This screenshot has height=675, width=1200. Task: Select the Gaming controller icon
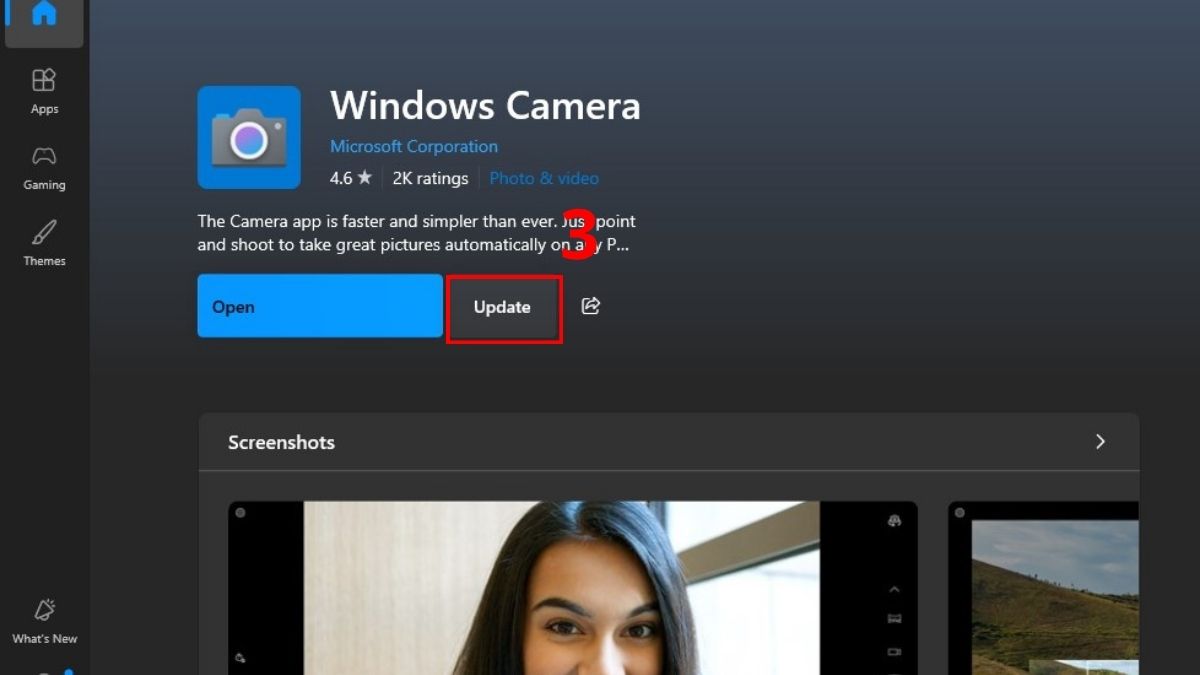[x=44, y=166]
